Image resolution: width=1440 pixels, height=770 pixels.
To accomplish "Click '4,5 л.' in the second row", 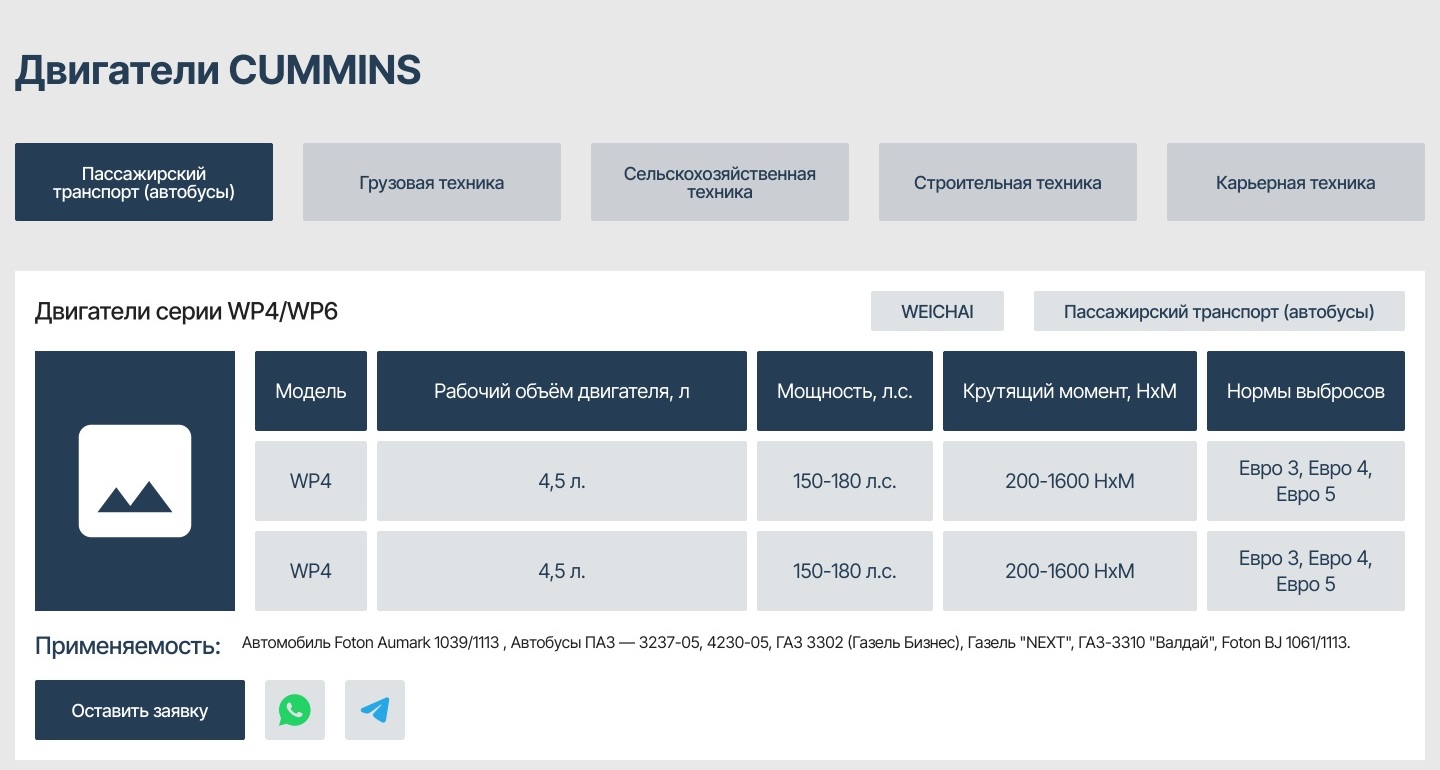I will point(562,571).
